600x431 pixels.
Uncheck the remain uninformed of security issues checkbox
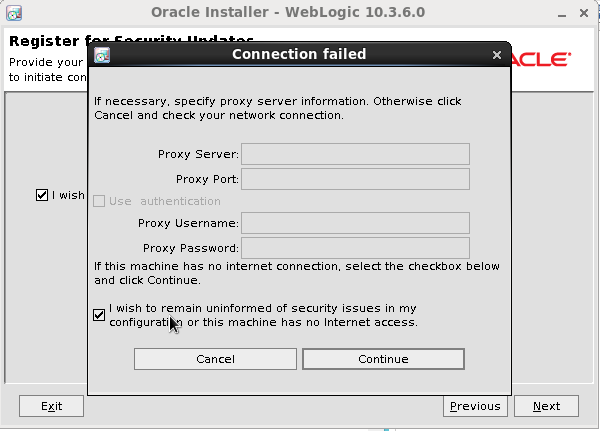click(99, 315)
